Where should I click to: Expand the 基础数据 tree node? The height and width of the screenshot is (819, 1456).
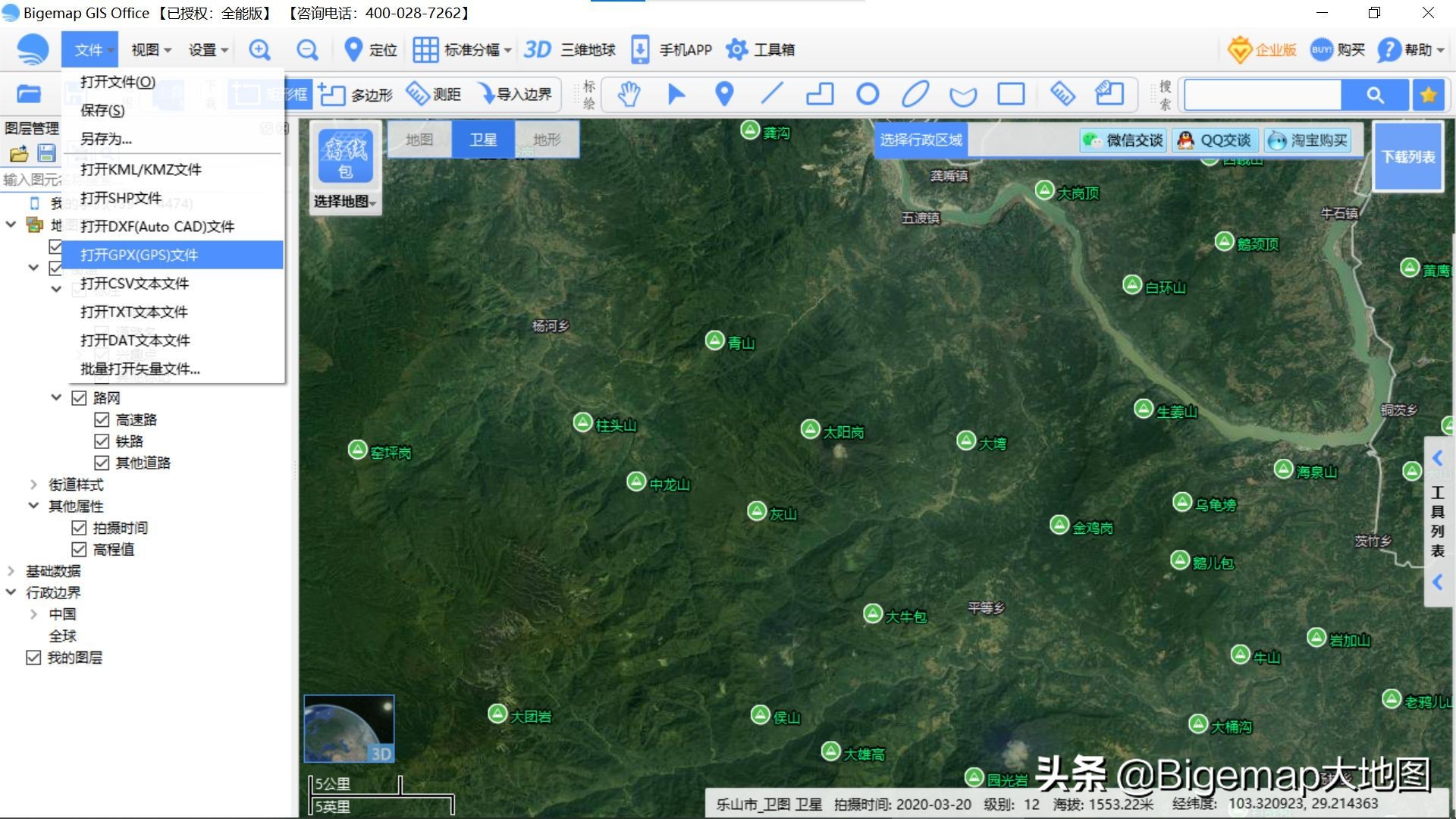tap(11, 570)
